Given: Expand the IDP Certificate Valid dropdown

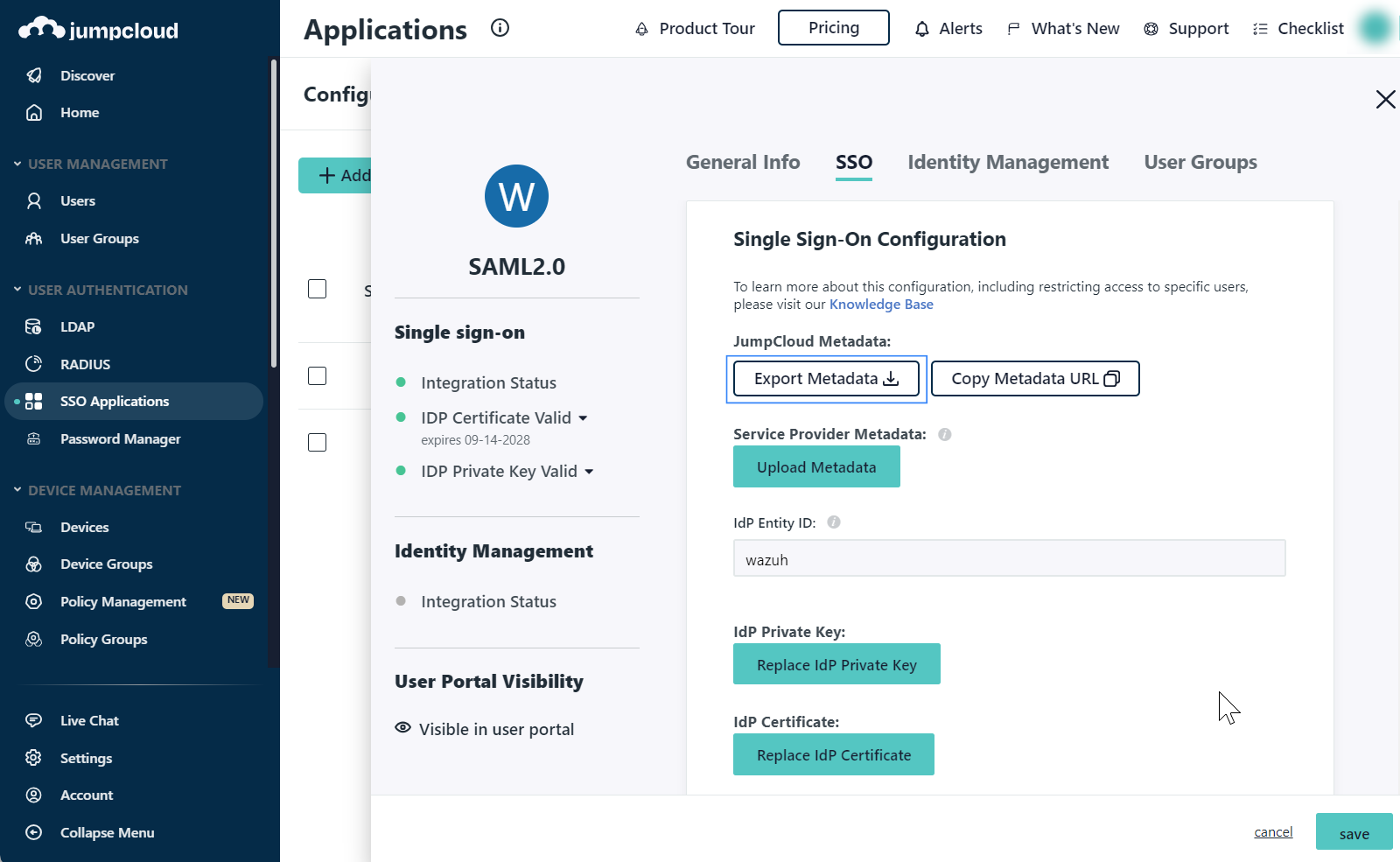Looking at the screenshot, I should click(x=583, y=418).
